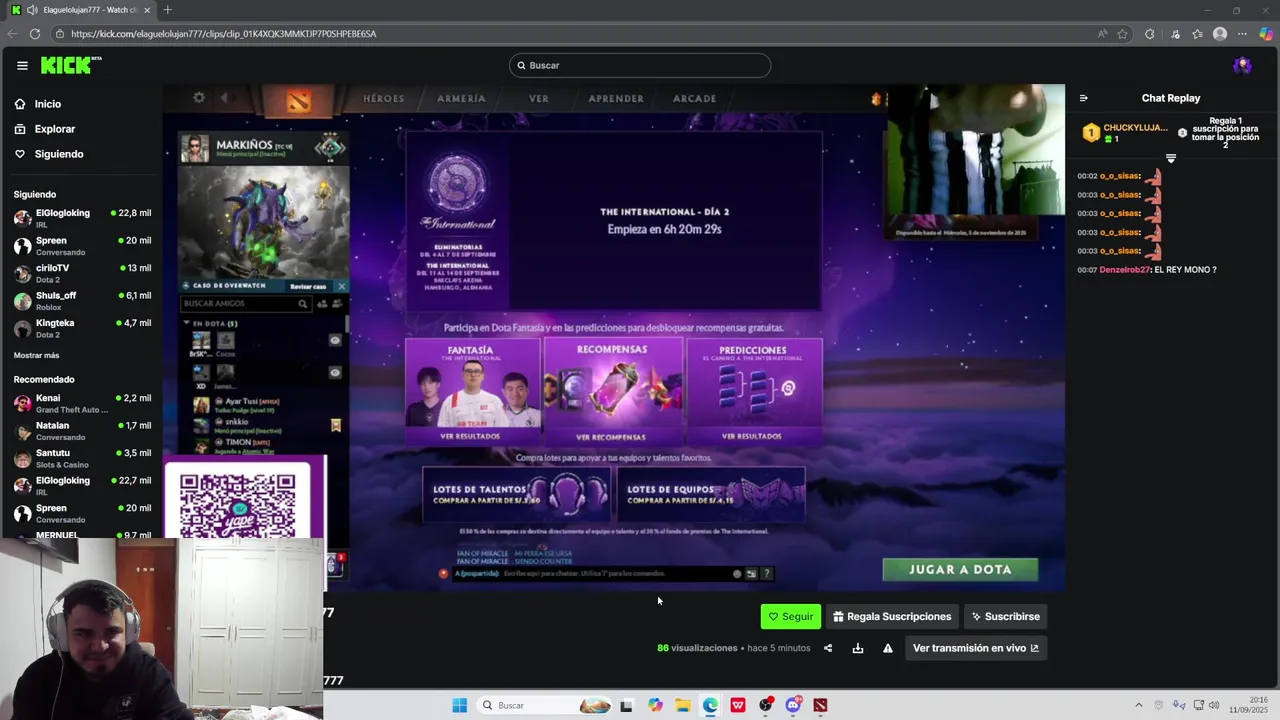Collapse the Chat Replay panel

click(1083, 98)
